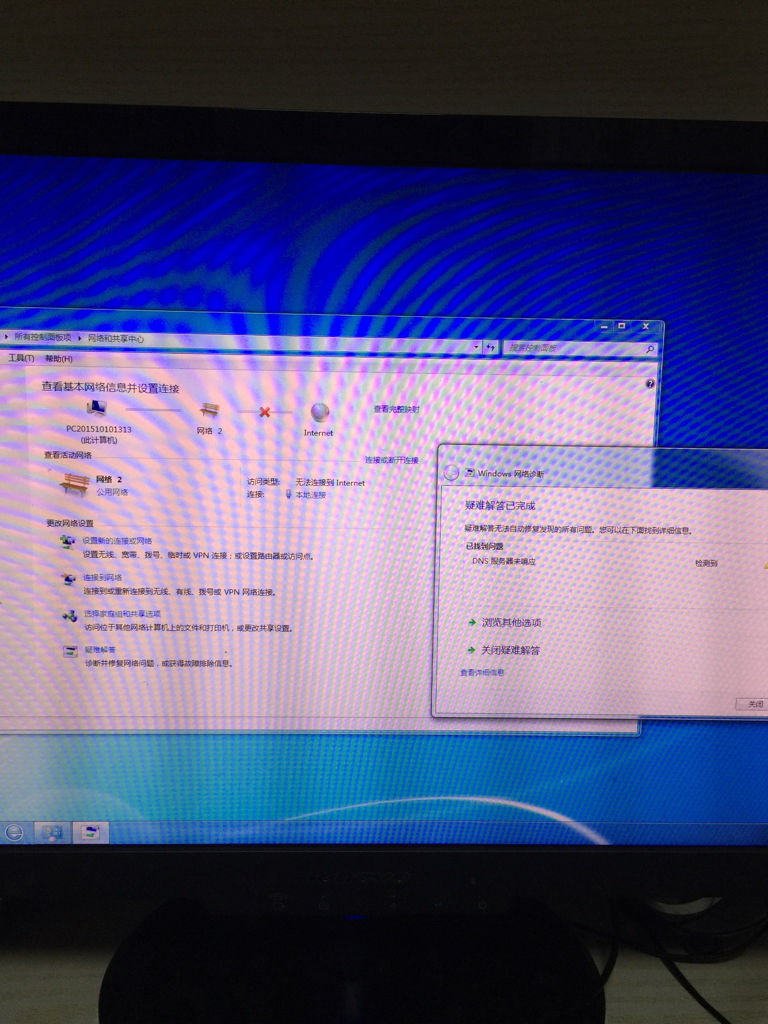Click the small 网络 2 bench icon in network map
Image resolution: width=768 pixels, height=1024 pixels.
210,410
